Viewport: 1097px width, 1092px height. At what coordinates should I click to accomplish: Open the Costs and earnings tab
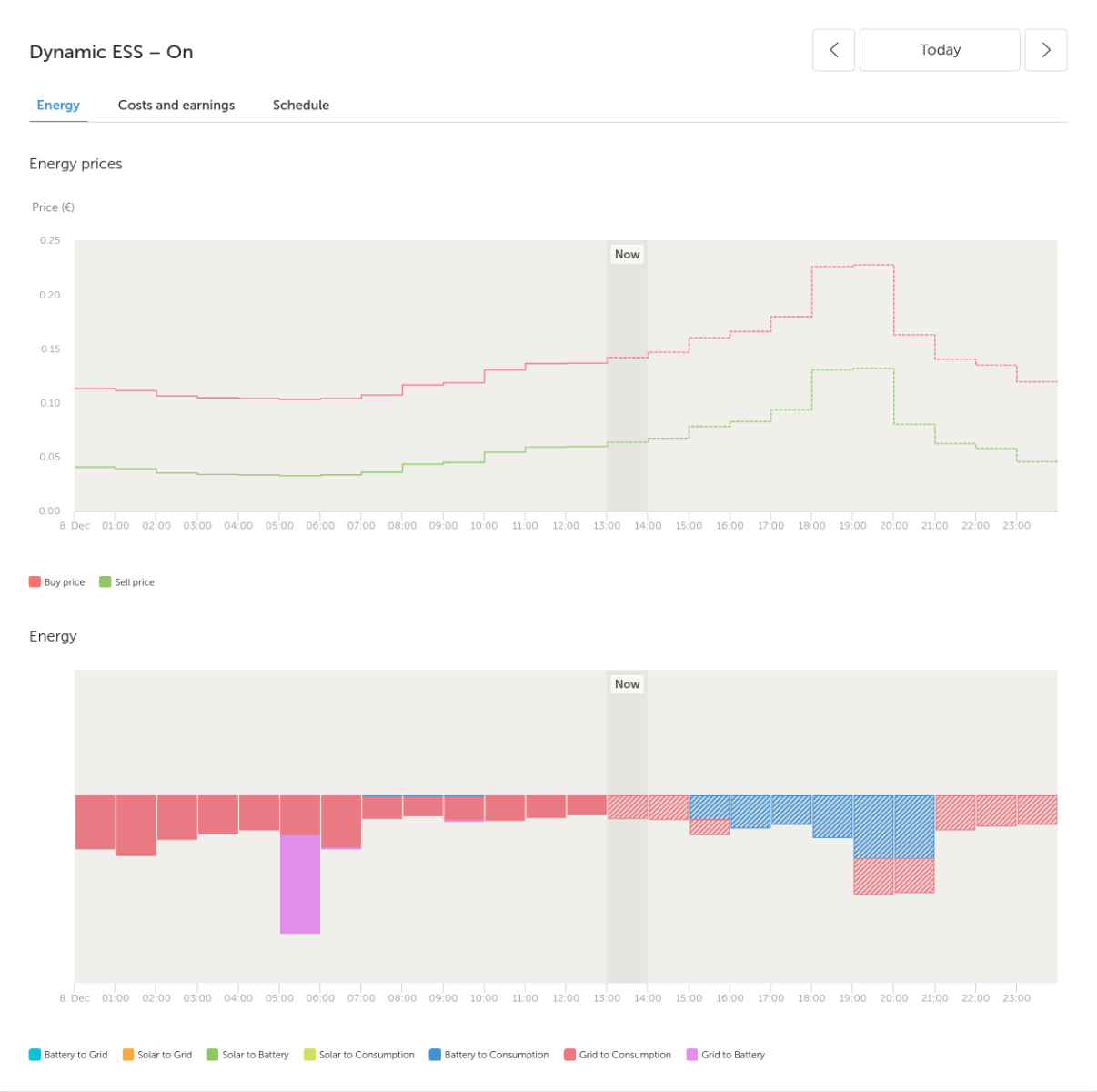click(x=176, y=105)
